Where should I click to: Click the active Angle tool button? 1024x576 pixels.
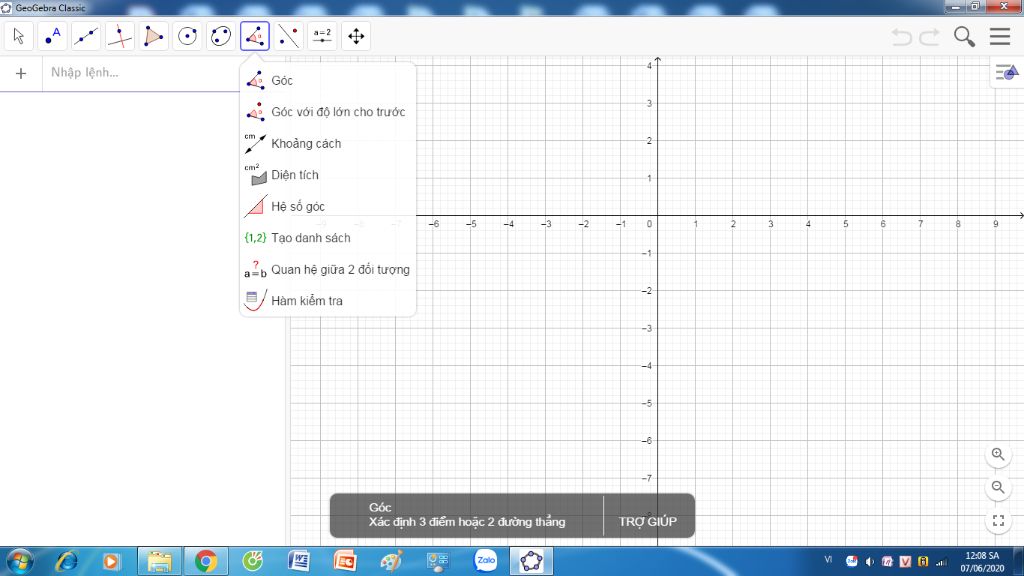click(x=255, y=36)
